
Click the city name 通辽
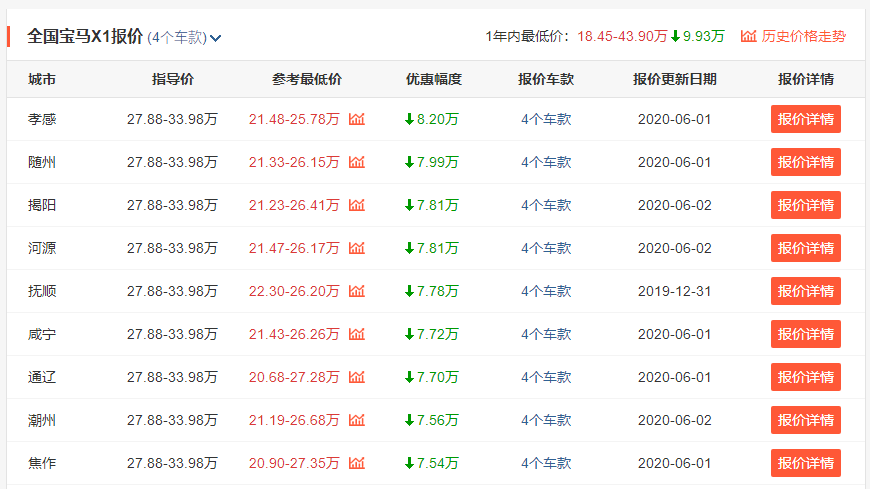[42, 377]
